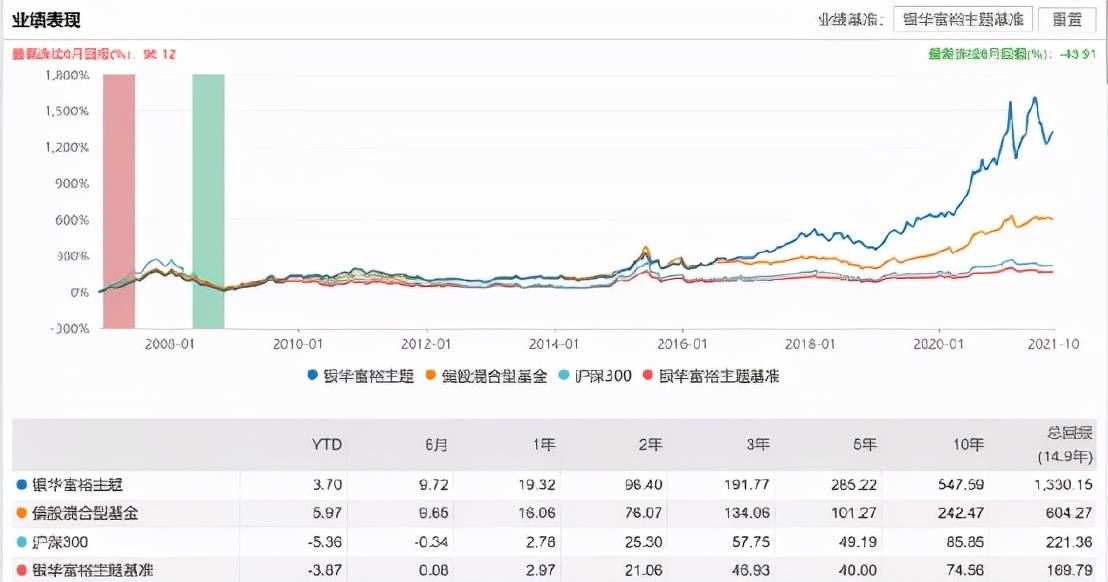Viewport: 1108px width, 582px height.
Task: Select the YTD column header
Action: (x=326, y=444)
